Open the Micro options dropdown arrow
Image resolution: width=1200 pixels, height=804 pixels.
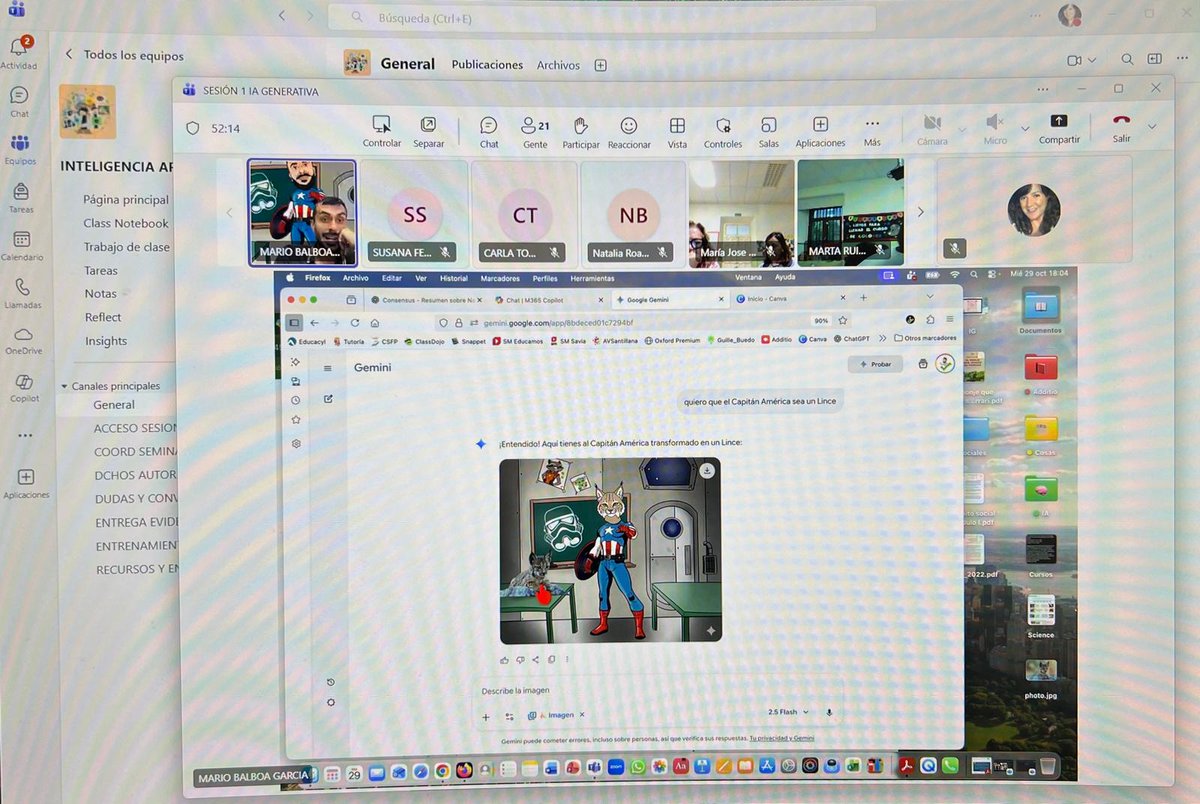(x=1024, y=128)
